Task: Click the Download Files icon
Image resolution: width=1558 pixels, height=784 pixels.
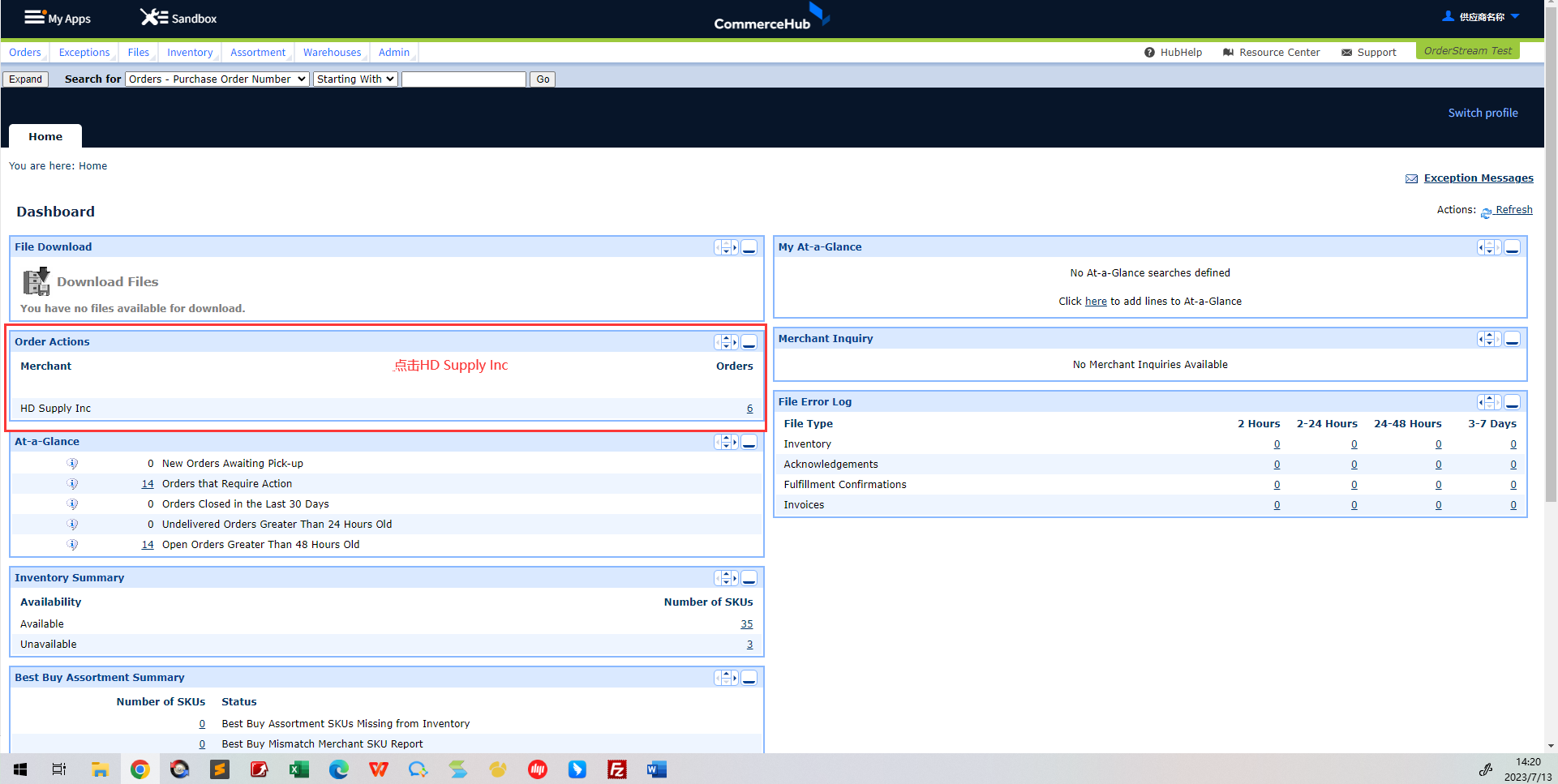Action: coord(36,281)
